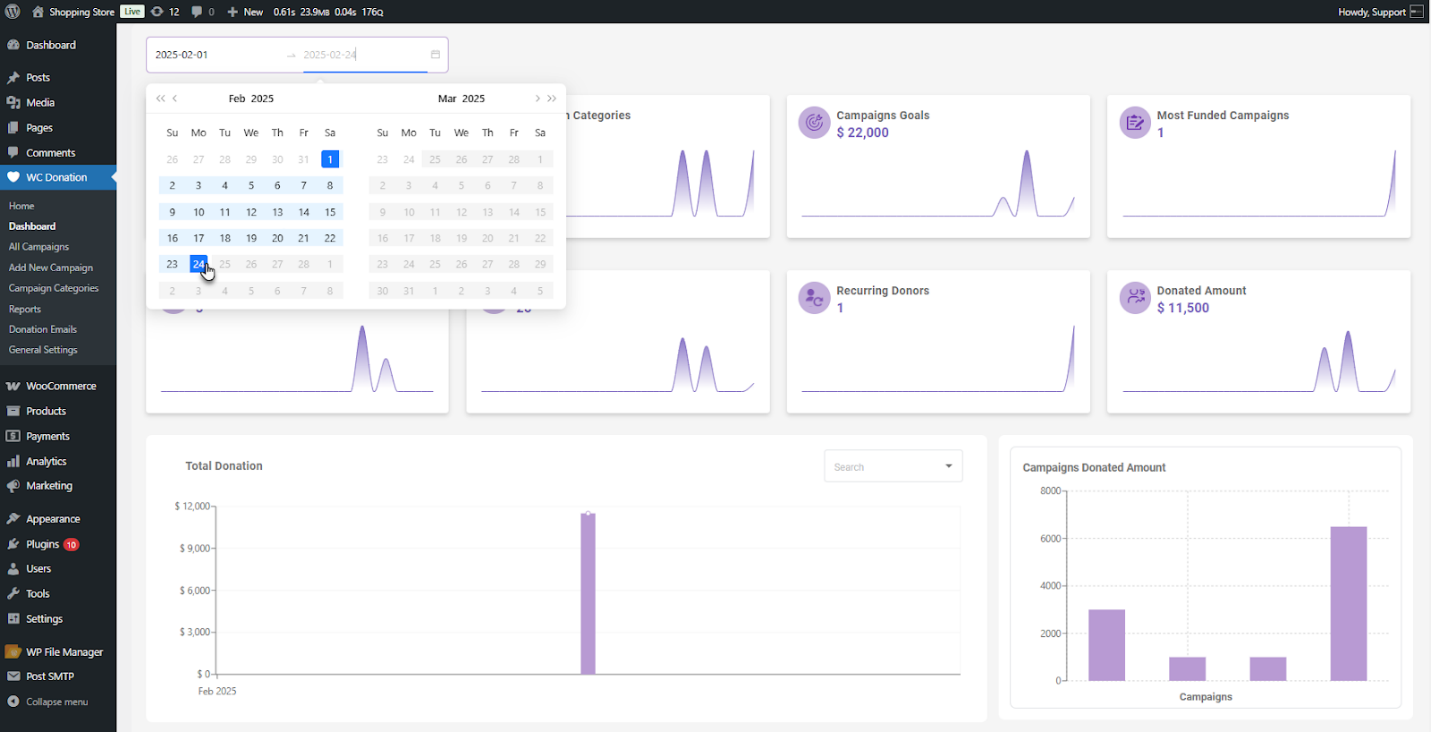Select the Marketing sidebar icon
1431x732 pixels.
(x=13, y=486)
